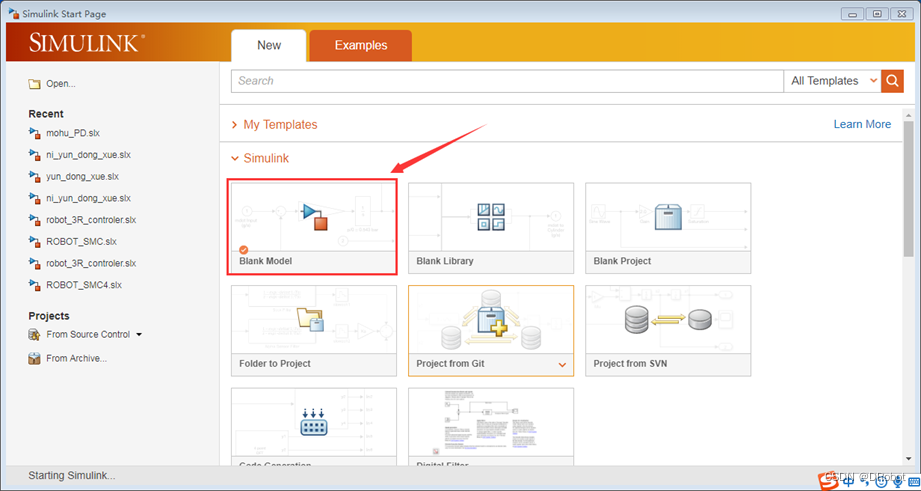Click the Project from SVN label
This screenshot has height=491, width=921.
[x=630, y=364]
